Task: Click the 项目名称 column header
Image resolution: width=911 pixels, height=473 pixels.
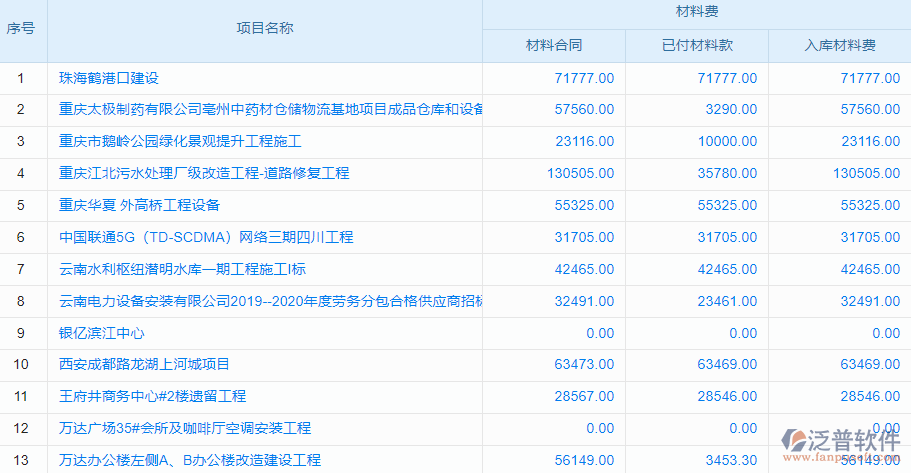Action: tap(265, 29)
